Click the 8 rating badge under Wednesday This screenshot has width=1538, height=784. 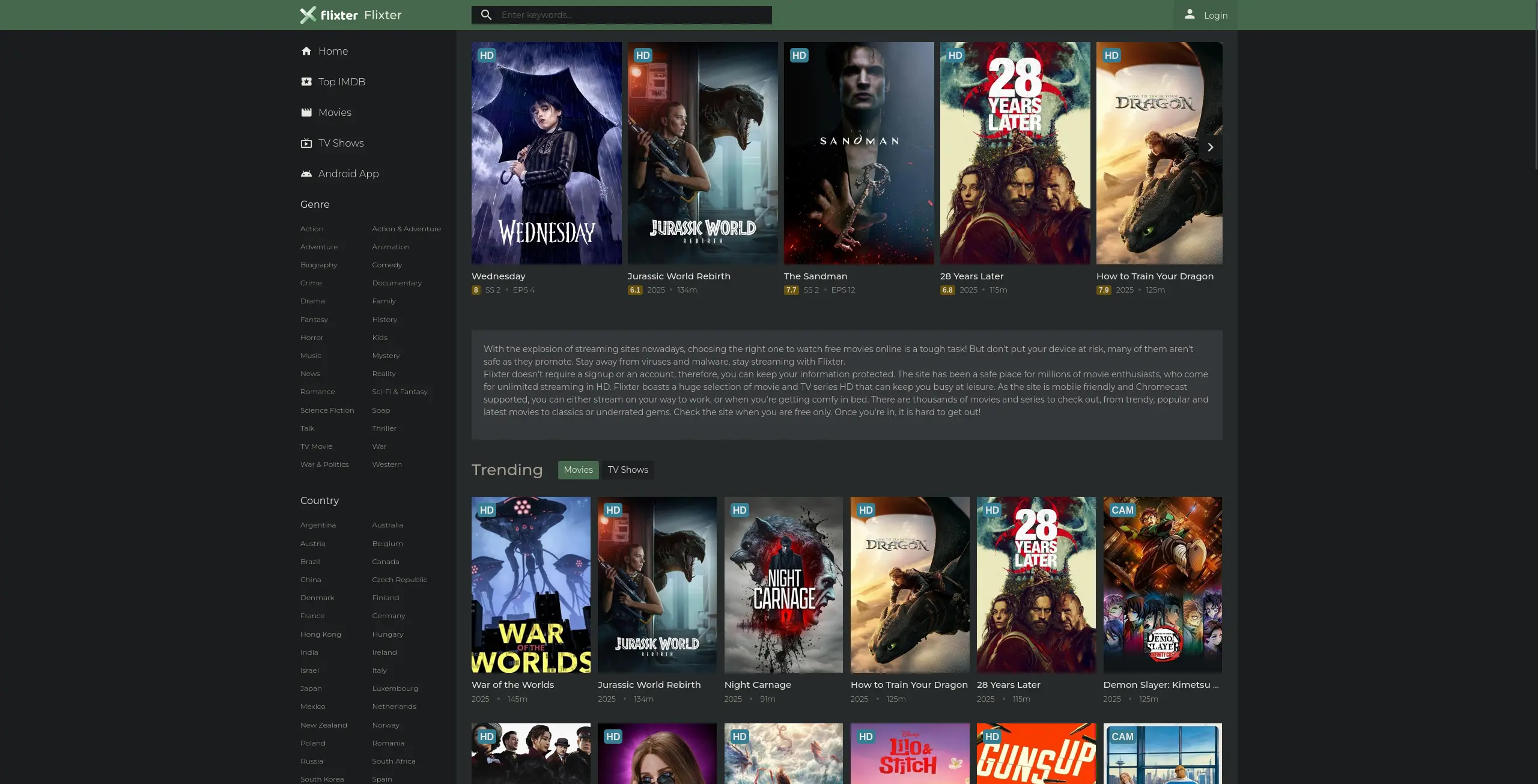(476, 290)
